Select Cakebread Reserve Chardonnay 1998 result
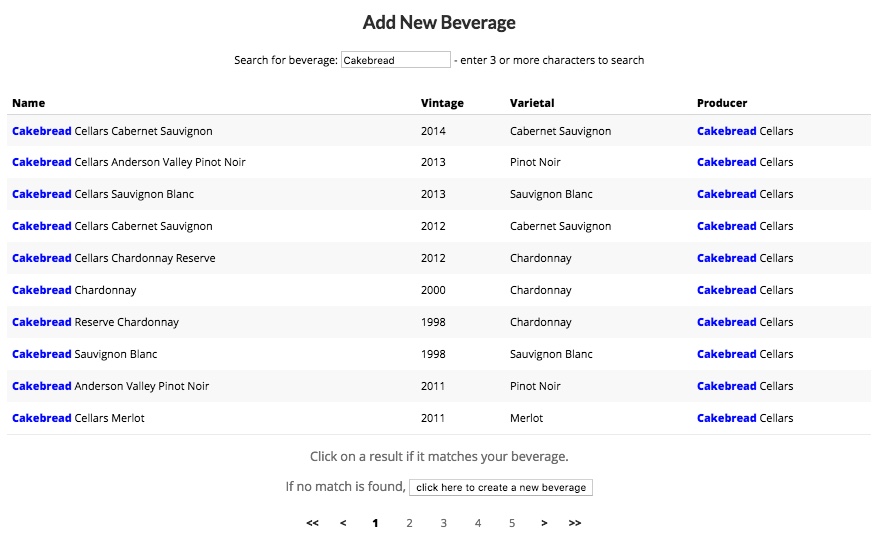879x548 pixels. pos(439,322)
